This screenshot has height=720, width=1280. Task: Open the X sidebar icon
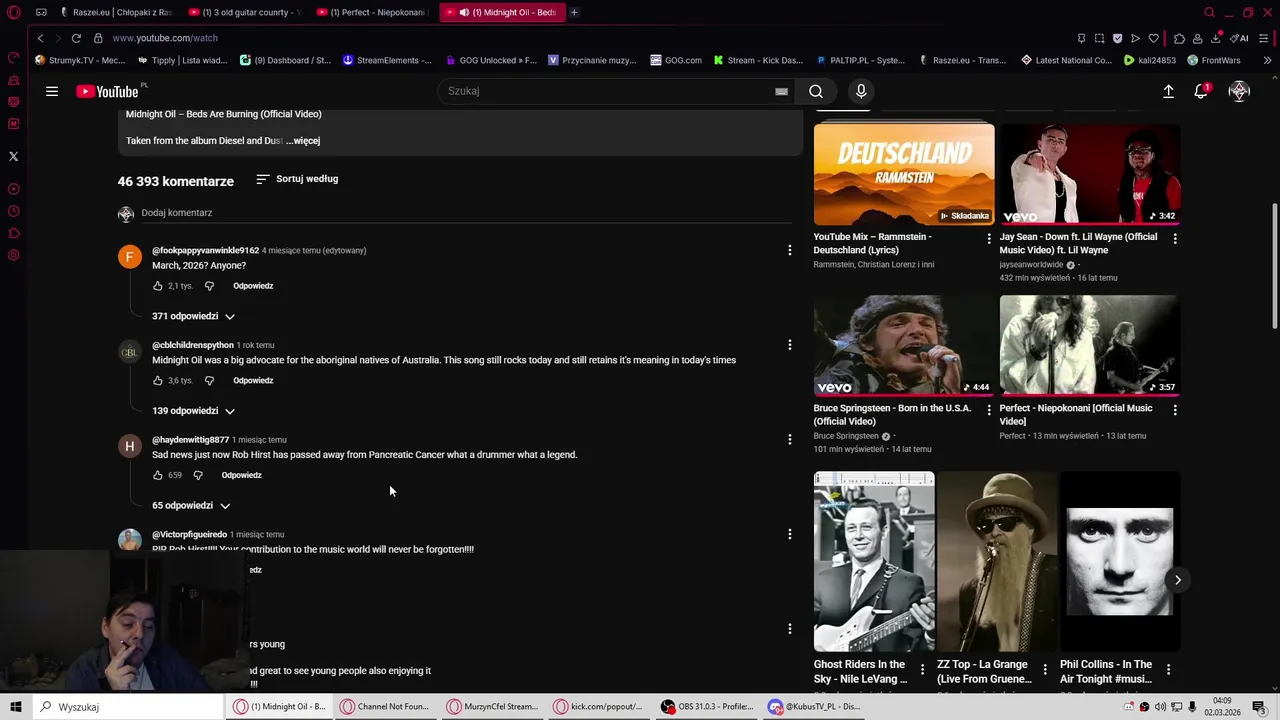[13, 156]
